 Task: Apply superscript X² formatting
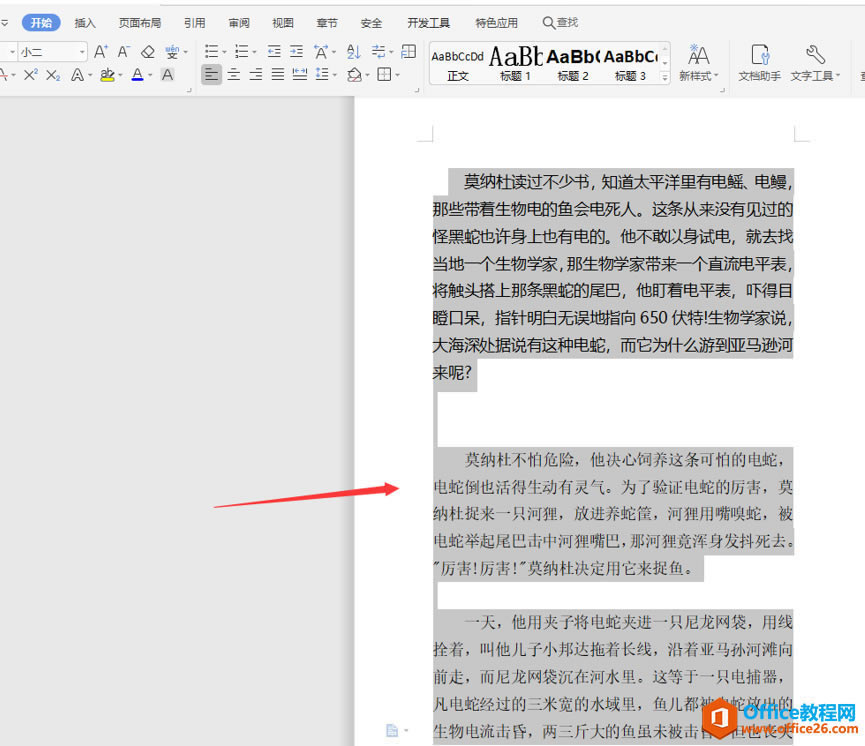pos(31,74)
